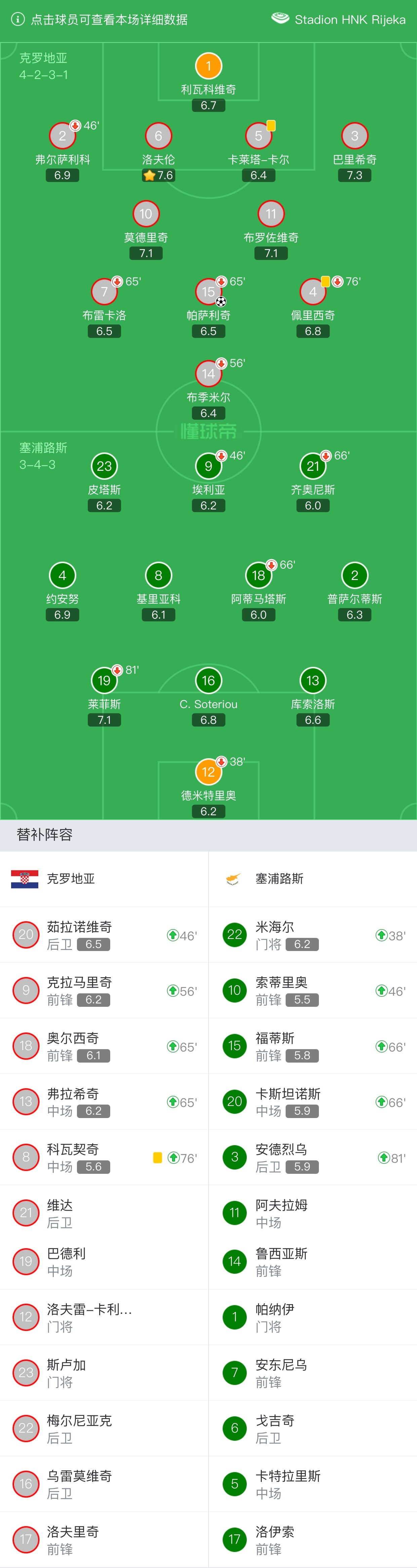The height and width of the screenshot is (1568, 417).
Task: Tap the goal icon on player 15 帕萨利奇
Action: (x=221, y=301)
